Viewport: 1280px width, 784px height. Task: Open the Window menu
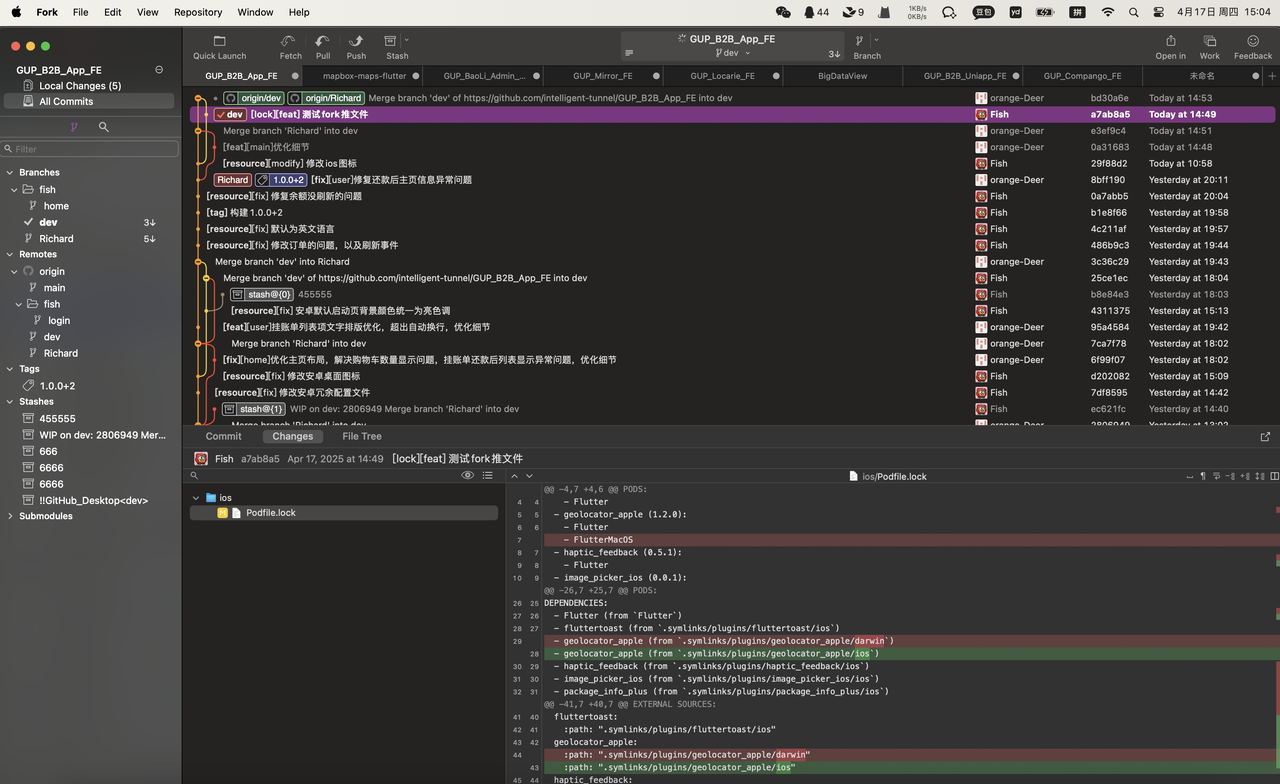[x=255, y=12]
